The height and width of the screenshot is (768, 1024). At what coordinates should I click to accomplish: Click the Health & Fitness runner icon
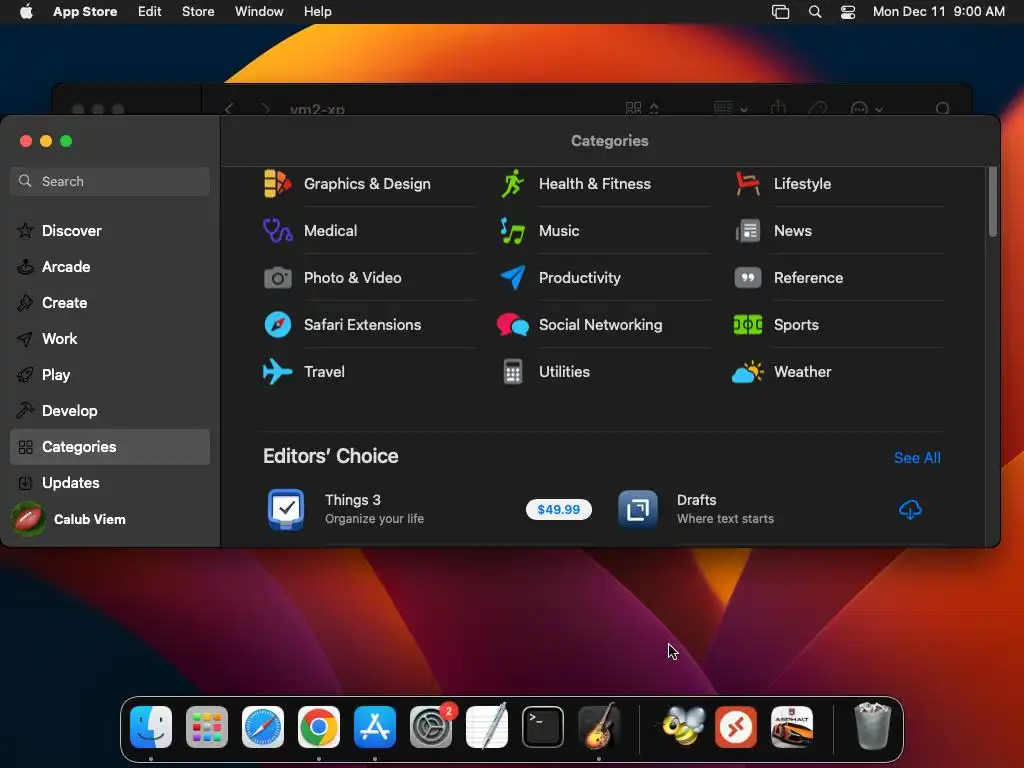coord(513,184)
